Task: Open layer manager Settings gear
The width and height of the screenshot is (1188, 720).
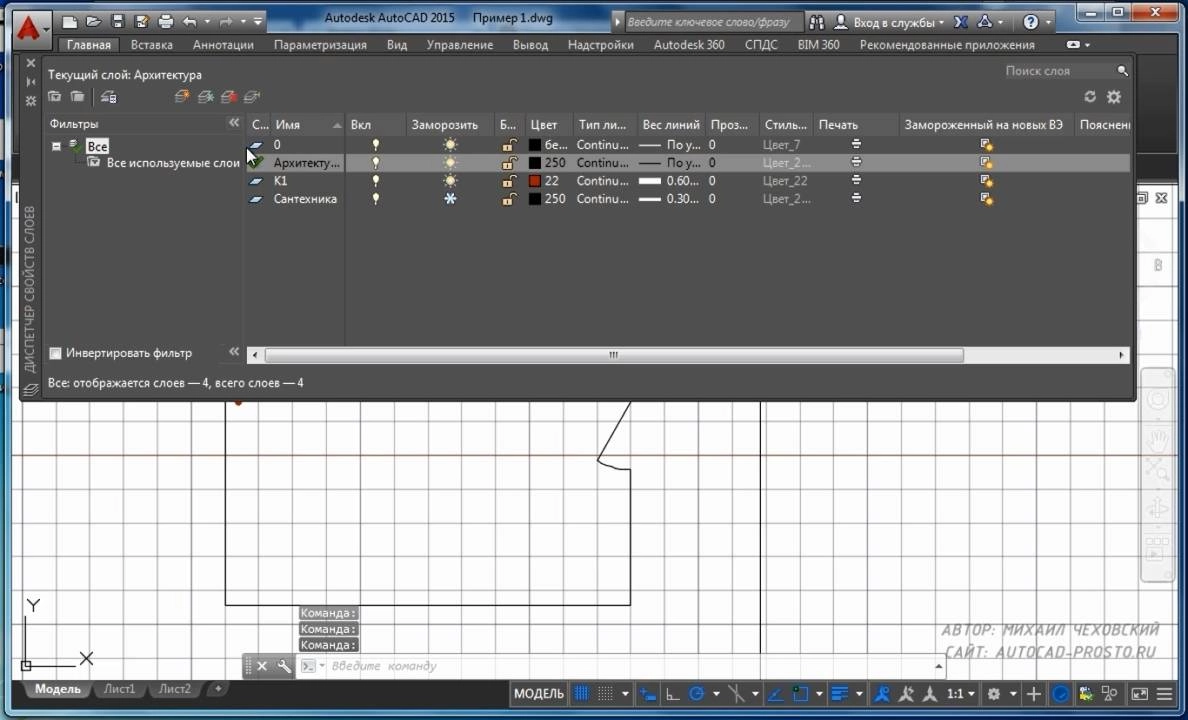Action: [x=1114, y=96]
